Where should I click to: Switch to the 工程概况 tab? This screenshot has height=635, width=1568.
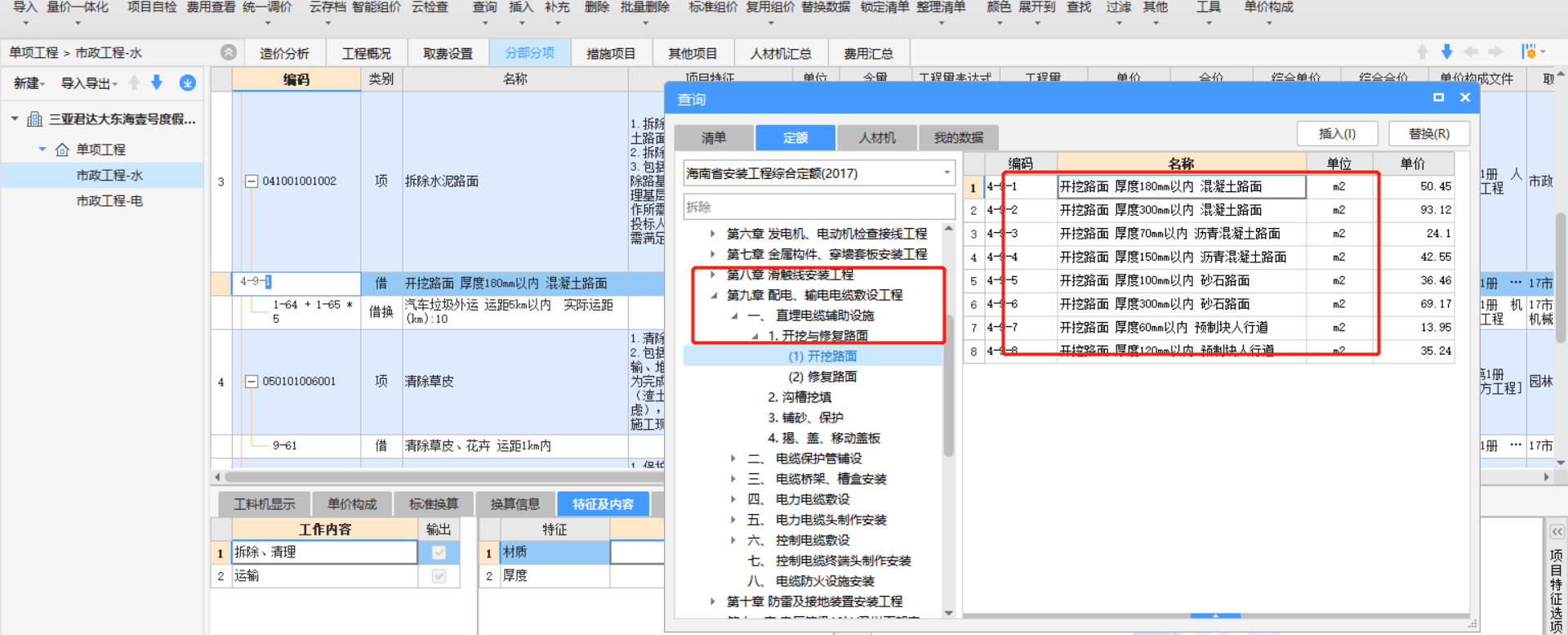click(x=366, y=53)
